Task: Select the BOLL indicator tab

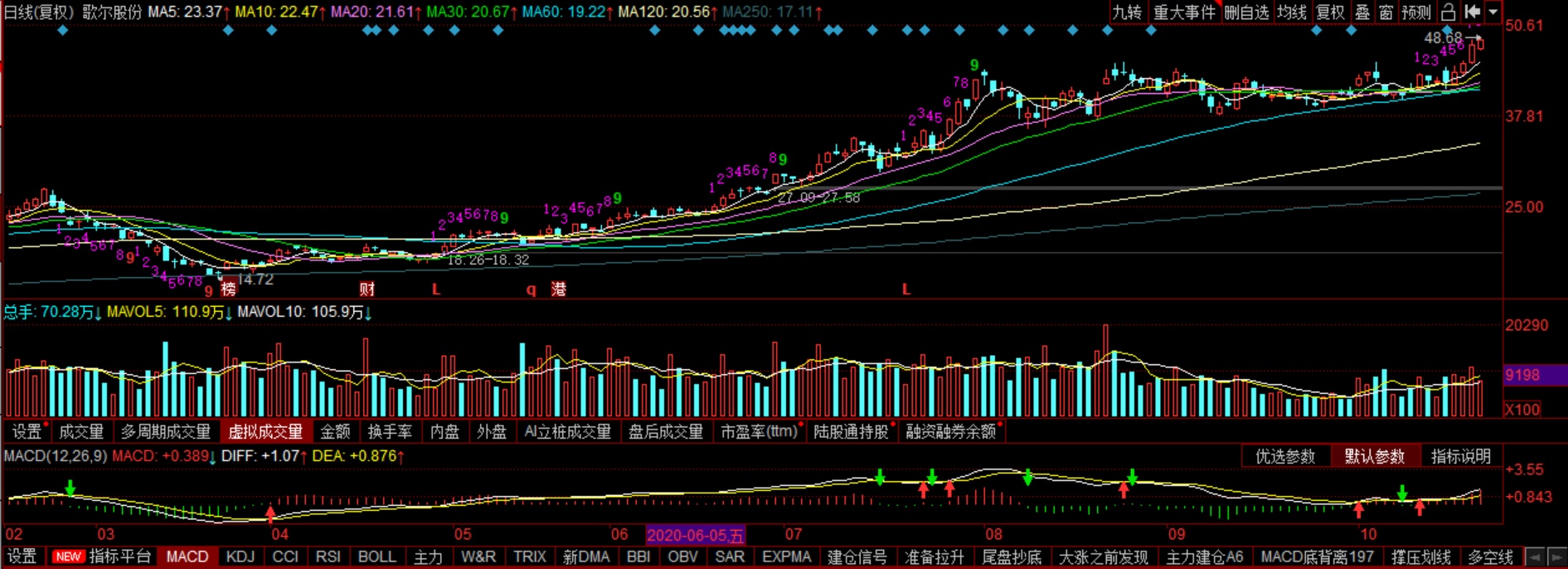Action: 376,557
